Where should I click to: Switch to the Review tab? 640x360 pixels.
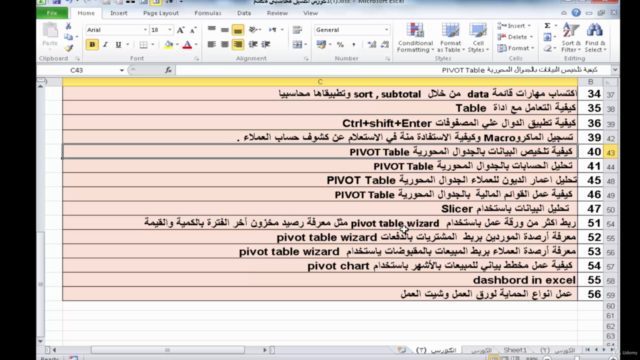pos(277,13)
